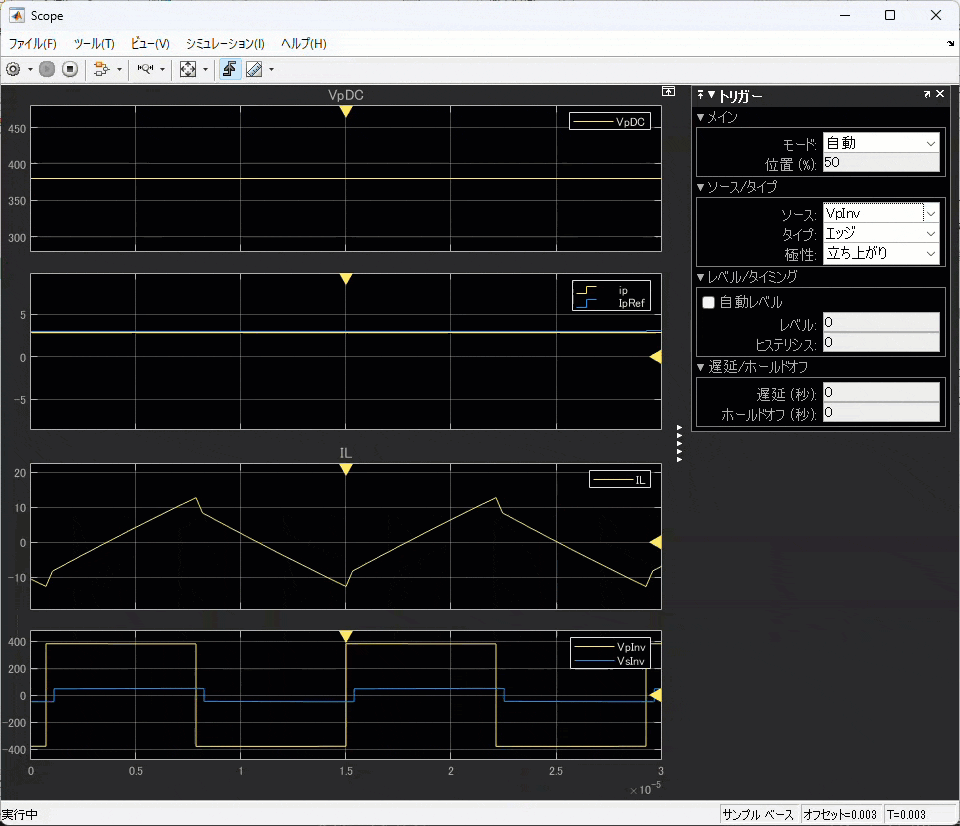Open the measurements dropdown arrow
This screenshot has width=960, height=826.
point(271,70)
